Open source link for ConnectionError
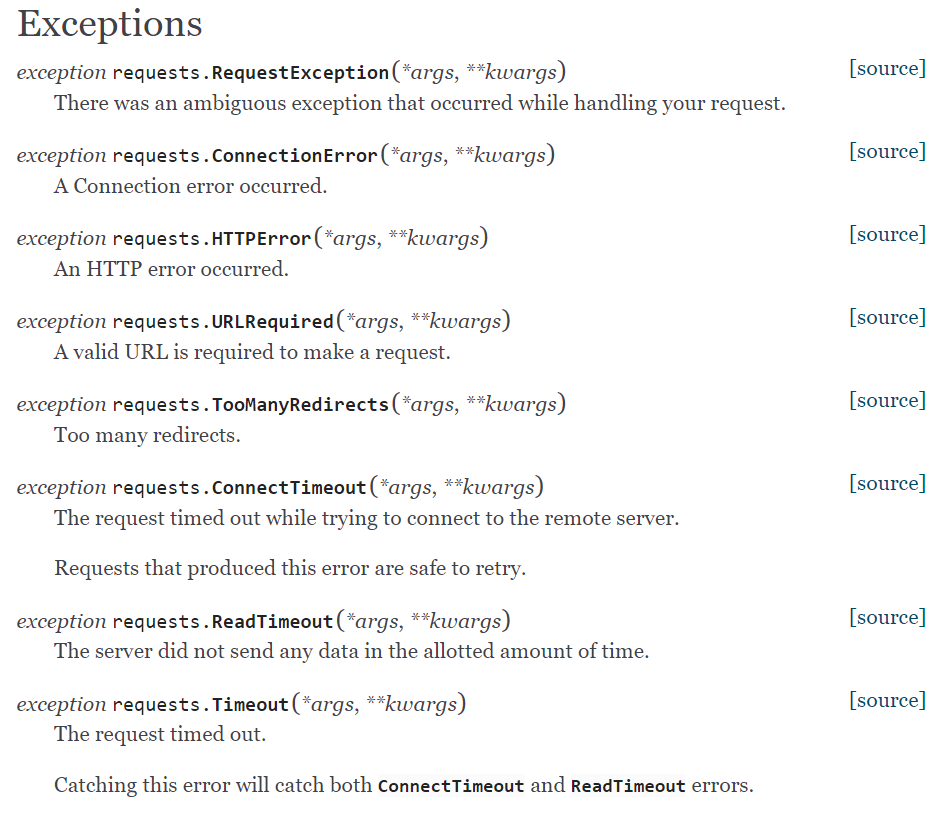Viewport: 934px width, 825px height. click(888, 151)
